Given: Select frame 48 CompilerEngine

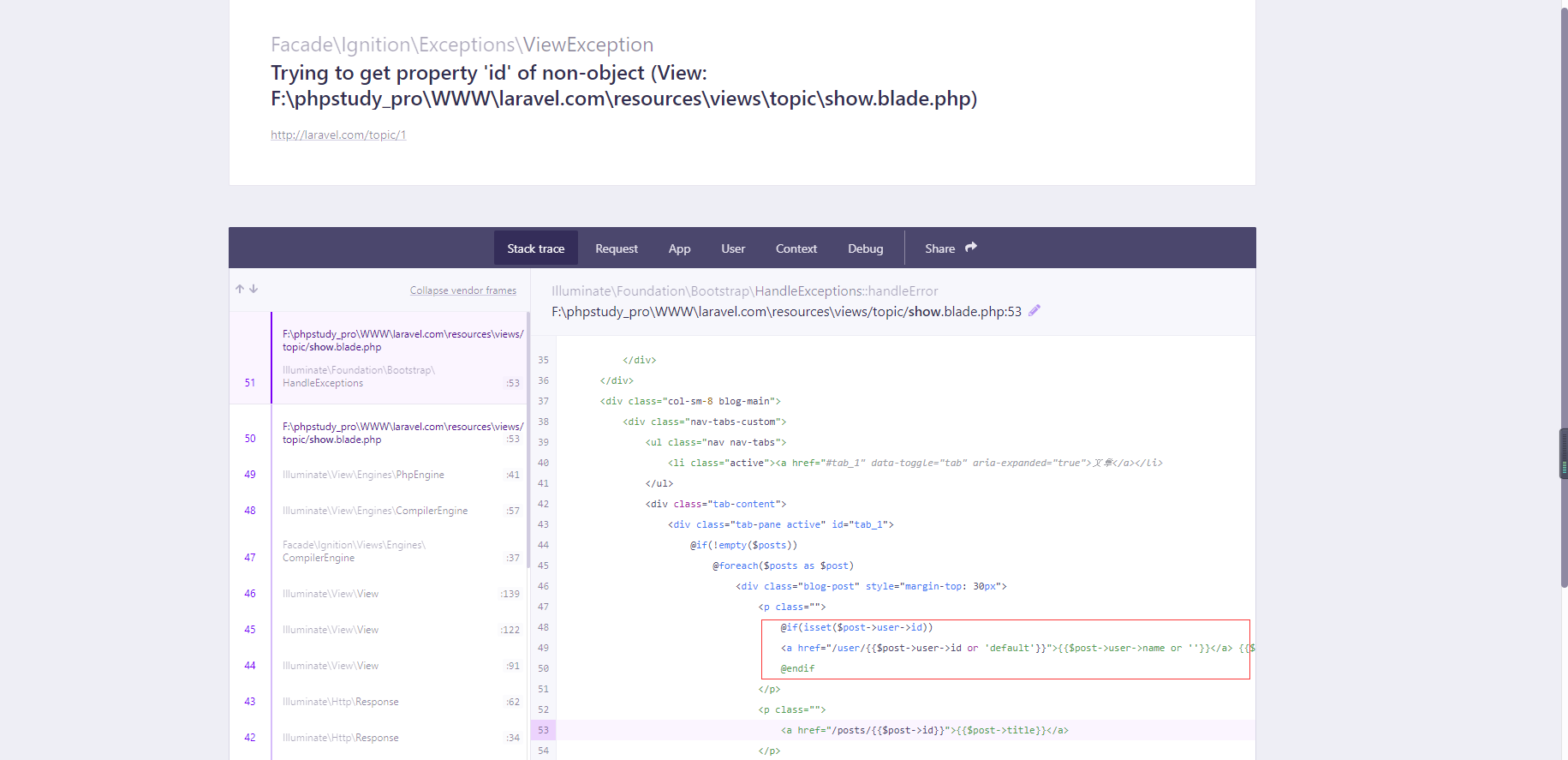Looking at the screenshot, I should [379, 511].
